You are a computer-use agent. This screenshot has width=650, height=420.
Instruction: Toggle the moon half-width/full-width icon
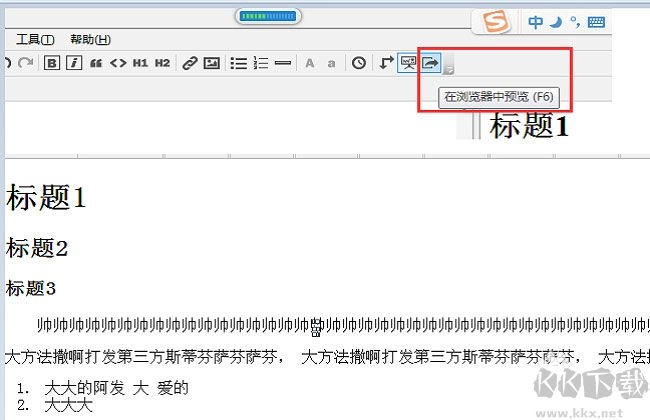click(556, 22)
